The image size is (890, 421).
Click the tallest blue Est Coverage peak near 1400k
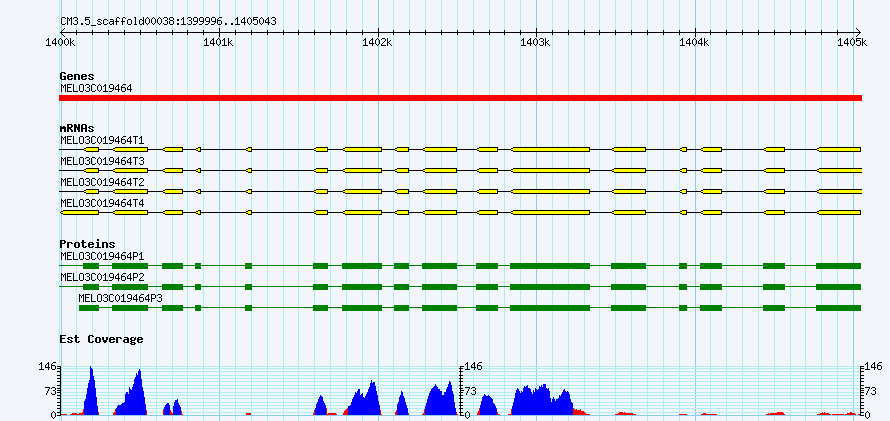tap(91, 391)
